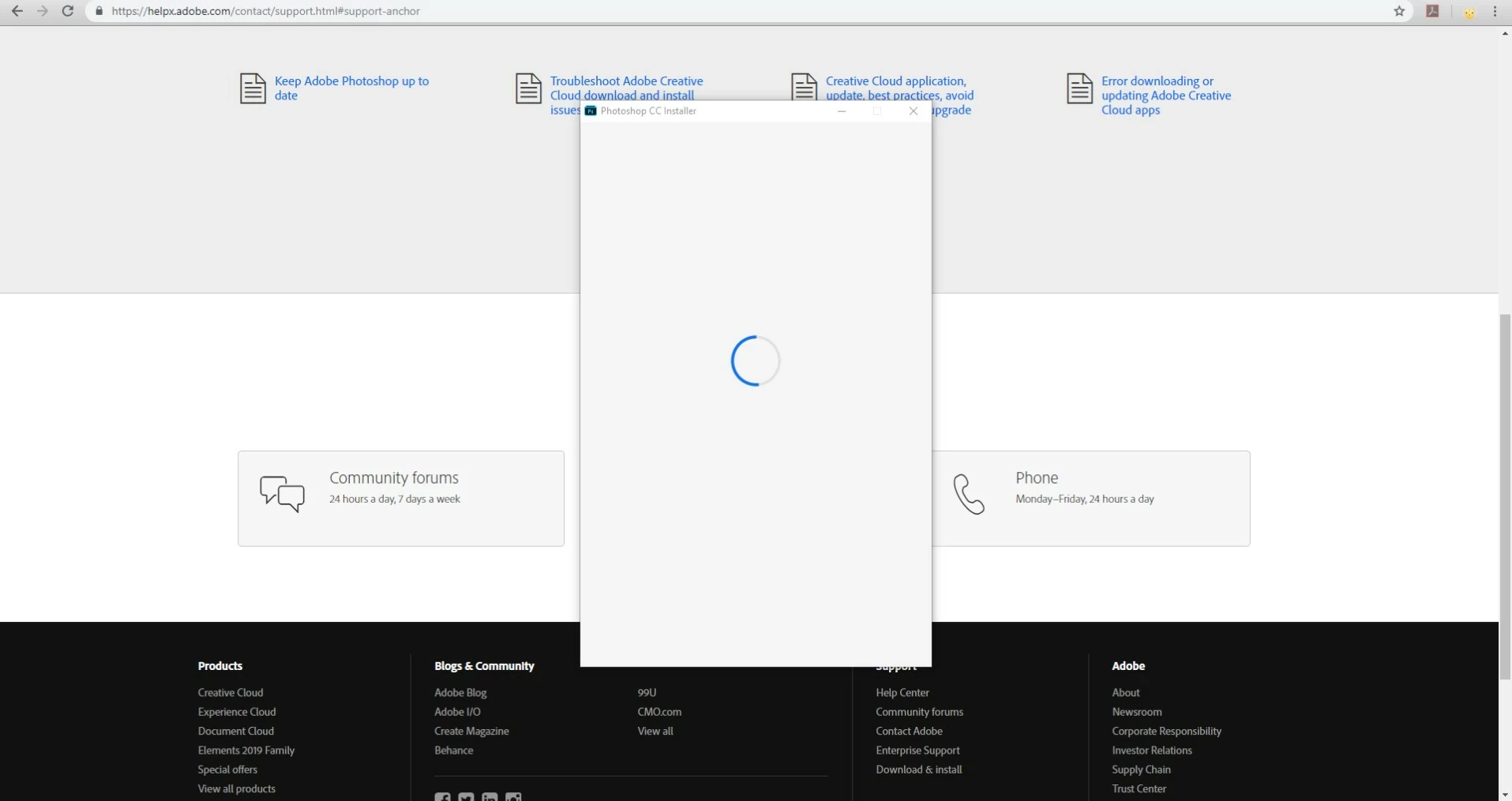The image size is (1512, 801).
Task: Open CMO.com footer link
Action: coord(659,712)
